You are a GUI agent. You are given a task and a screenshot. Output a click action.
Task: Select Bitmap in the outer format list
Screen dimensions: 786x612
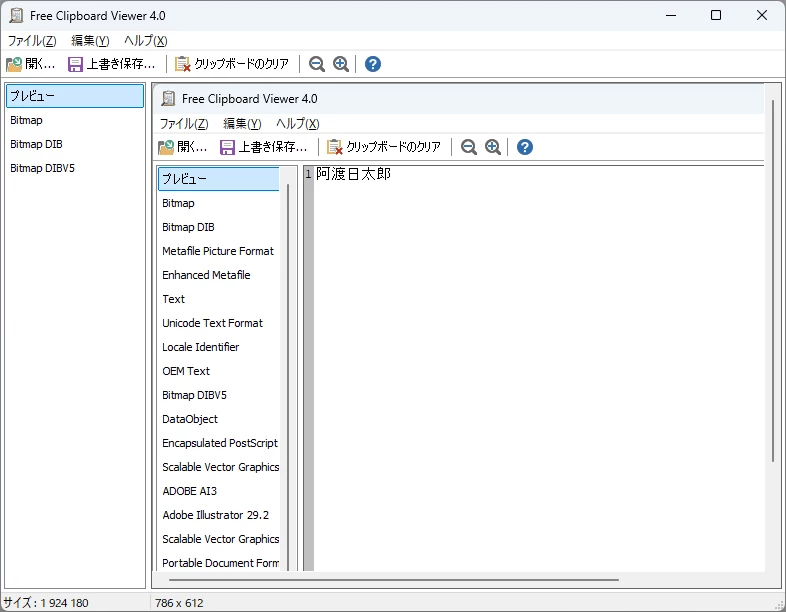[75, 120]
